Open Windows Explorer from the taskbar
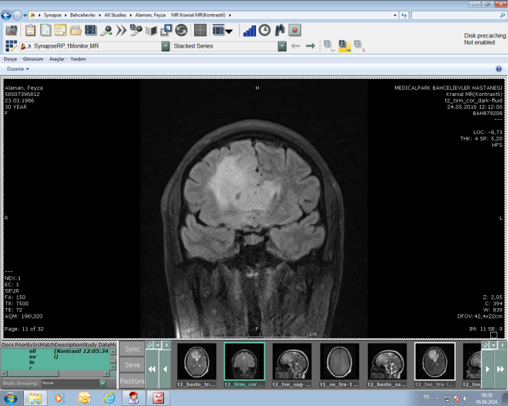 [35, 398]
